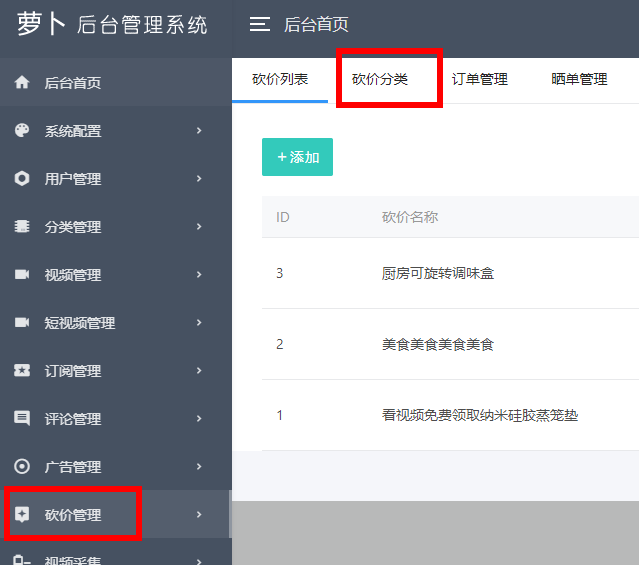The height and width of the screenshot is (565, 639).
Task: Switch to the 砍价列表 tab
Action: click(x=280, y=79)
